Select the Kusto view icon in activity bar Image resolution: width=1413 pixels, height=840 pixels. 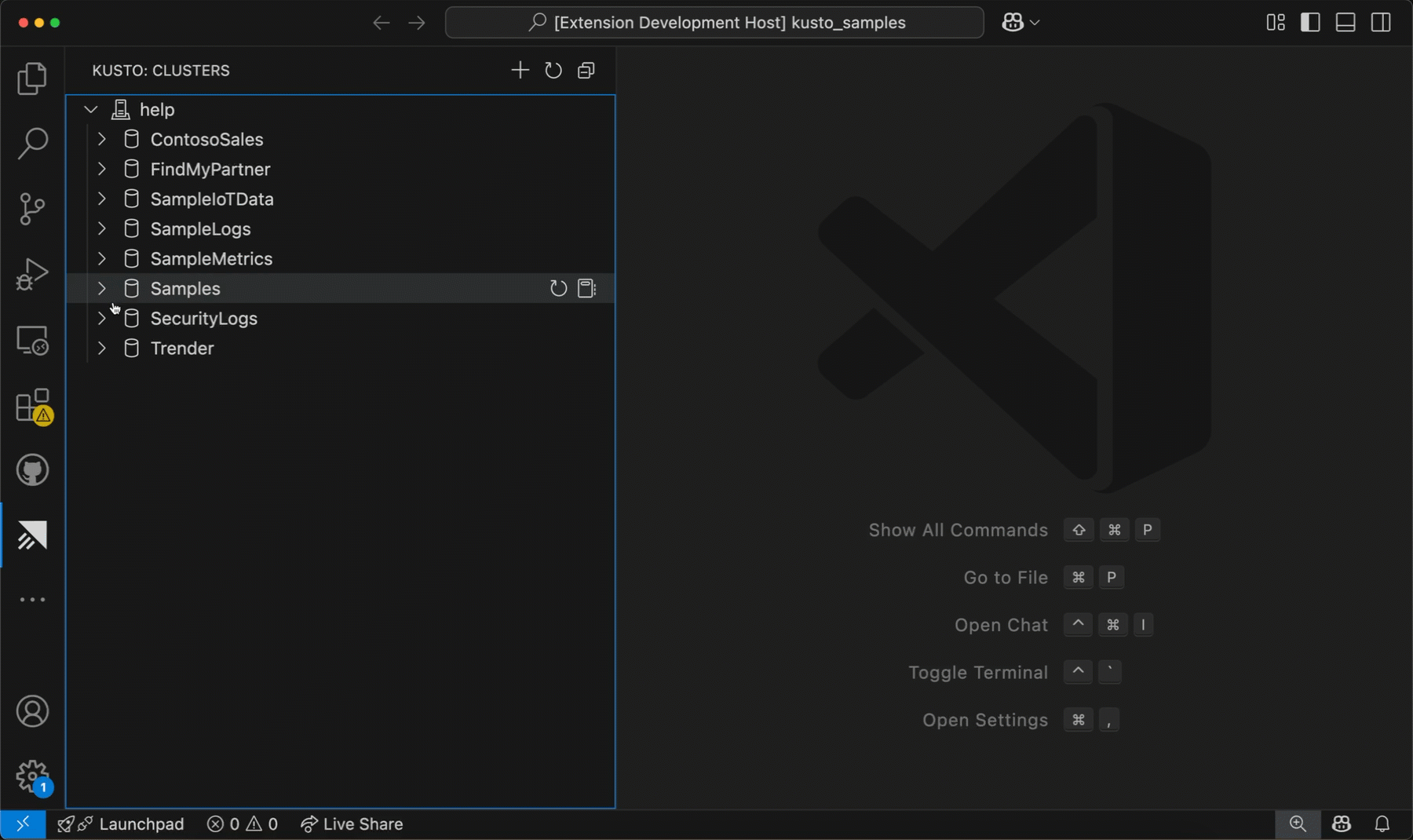[32, 535]
